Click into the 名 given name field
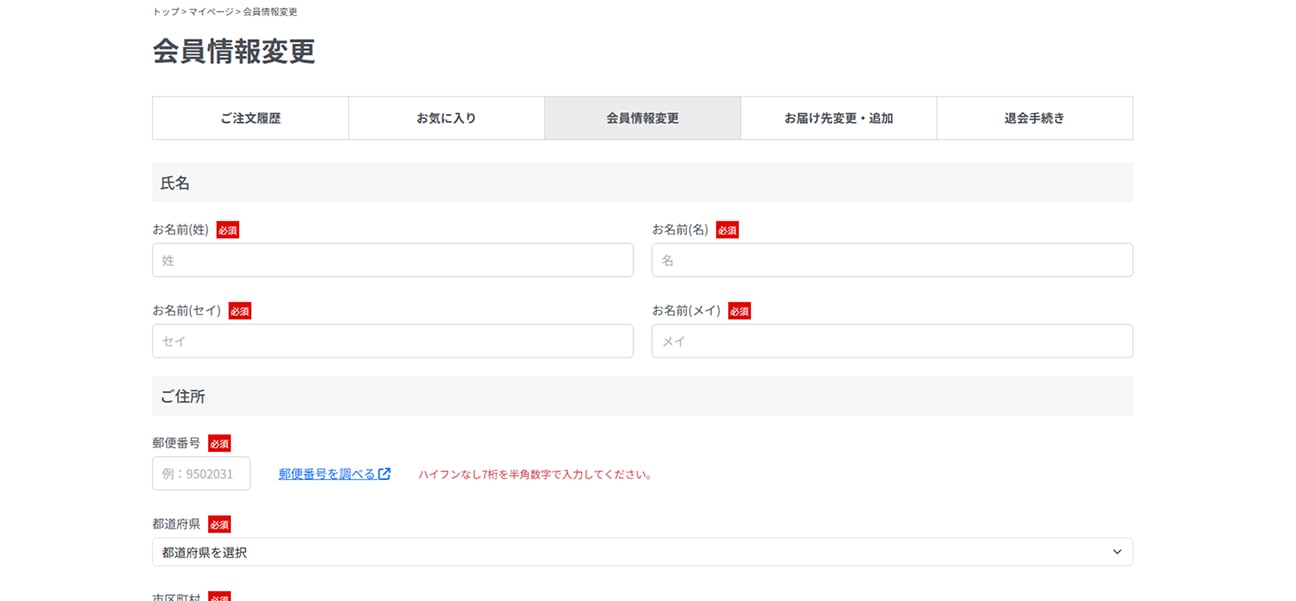Viewport: 1296px width, 601px height. [x=892, y=260]
